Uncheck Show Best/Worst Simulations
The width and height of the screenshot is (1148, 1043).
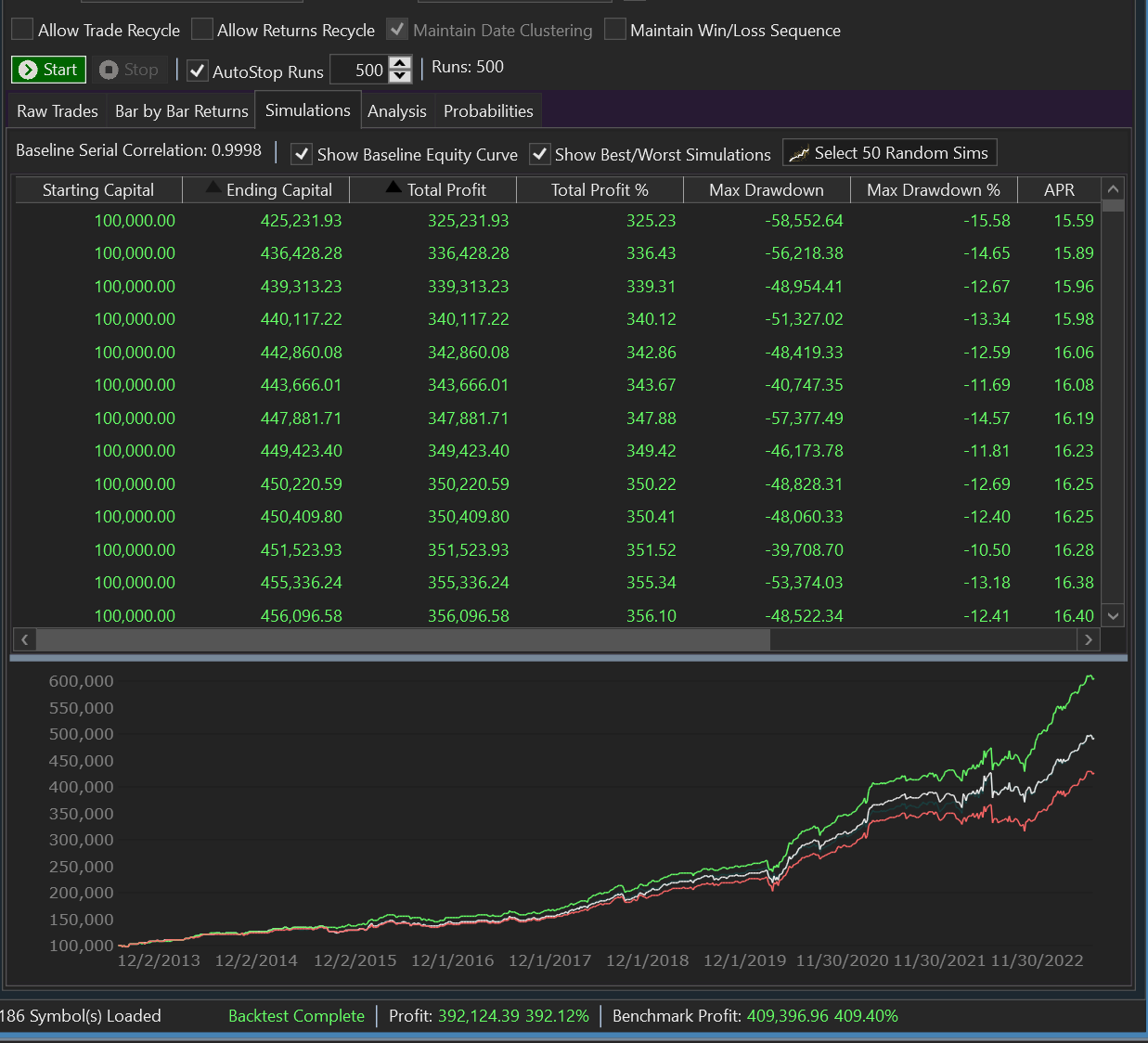(540, 154)
